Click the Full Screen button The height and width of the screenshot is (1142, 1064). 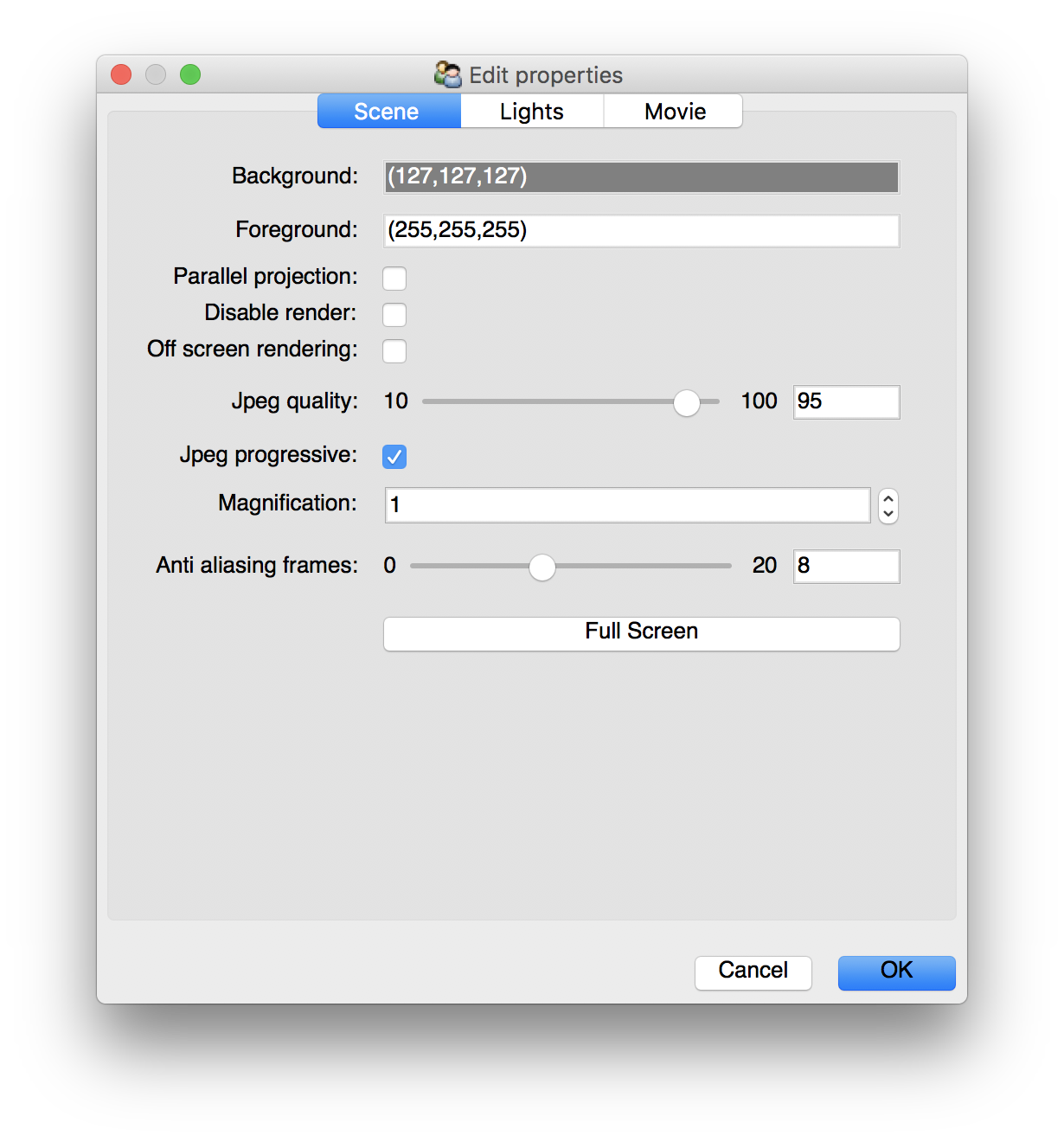[642, 633]
